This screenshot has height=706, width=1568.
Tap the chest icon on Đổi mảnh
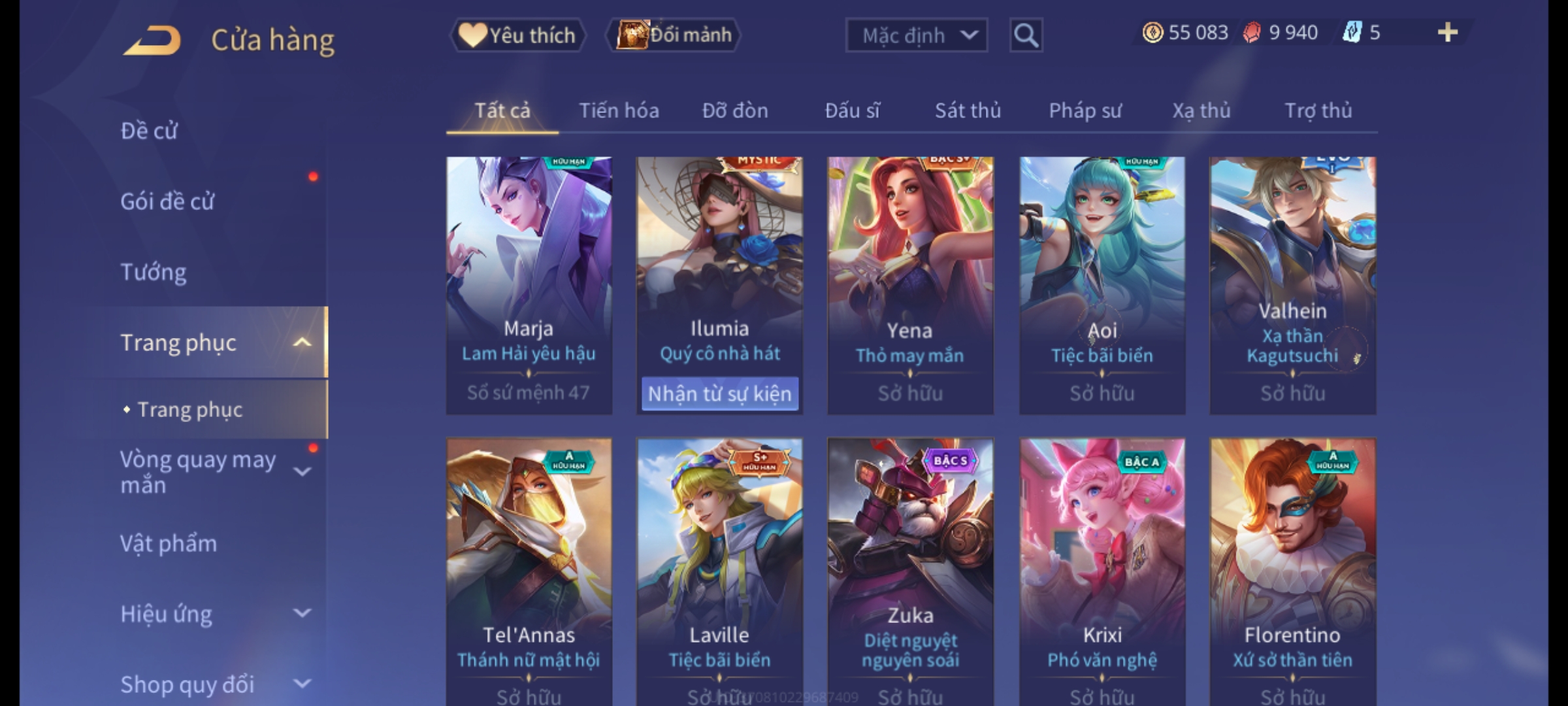[x=632, y=35]
